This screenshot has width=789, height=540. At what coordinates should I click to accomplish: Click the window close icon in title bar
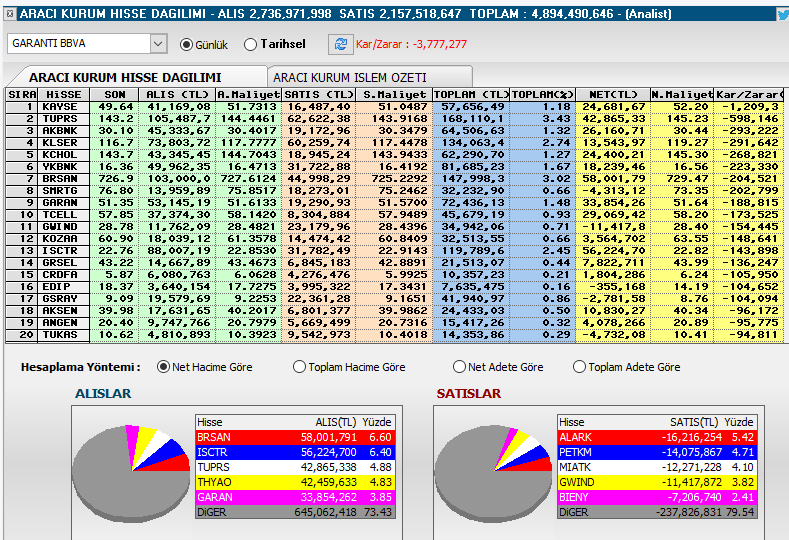point(9,14)
